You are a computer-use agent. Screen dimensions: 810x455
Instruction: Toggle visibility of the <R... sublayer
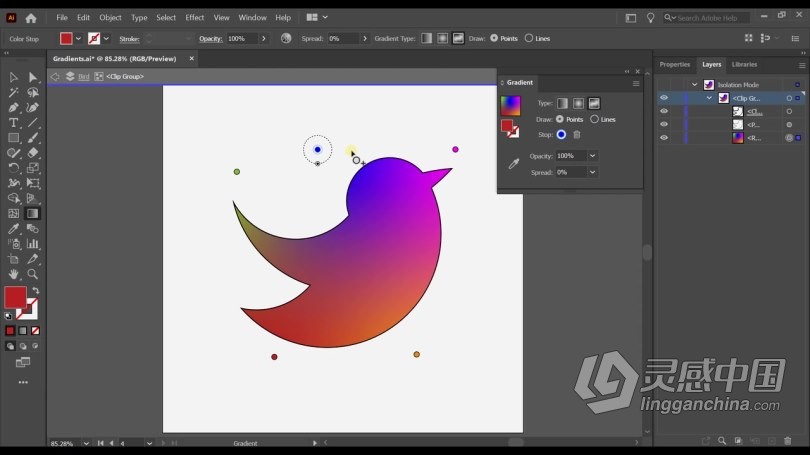(x=664, y=138)
